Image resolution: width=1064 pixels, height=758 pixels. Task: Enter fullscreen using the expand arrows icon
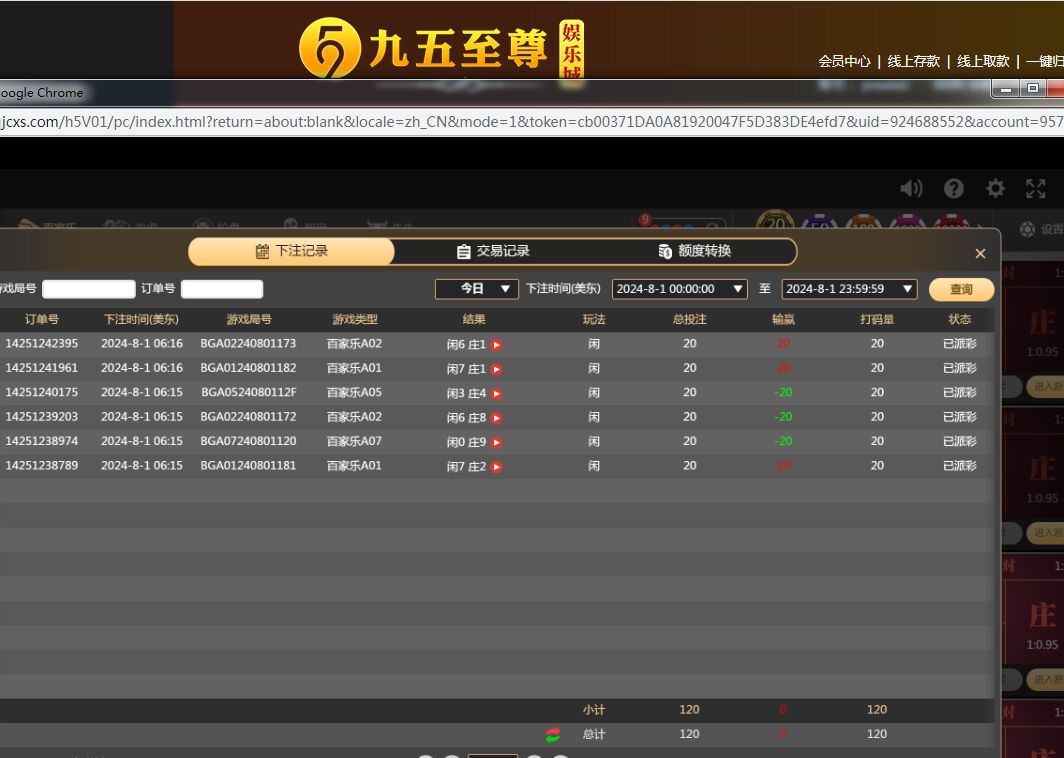[1036, 189]
